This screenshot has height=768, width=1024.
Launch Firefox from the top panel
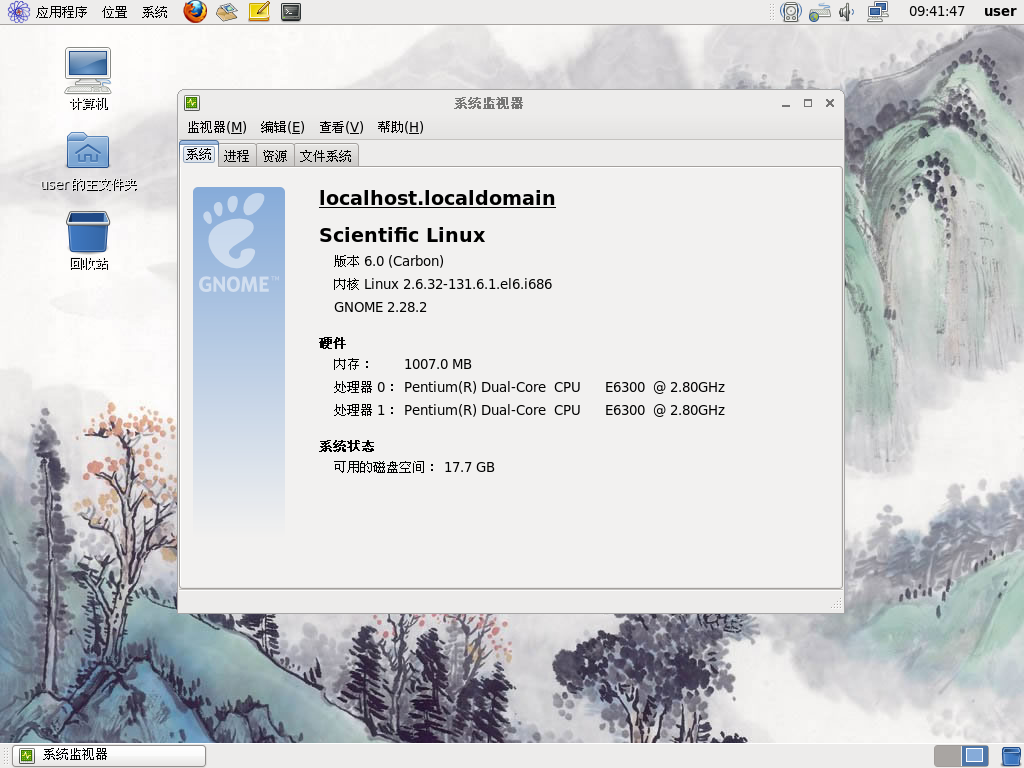[195, 11]
